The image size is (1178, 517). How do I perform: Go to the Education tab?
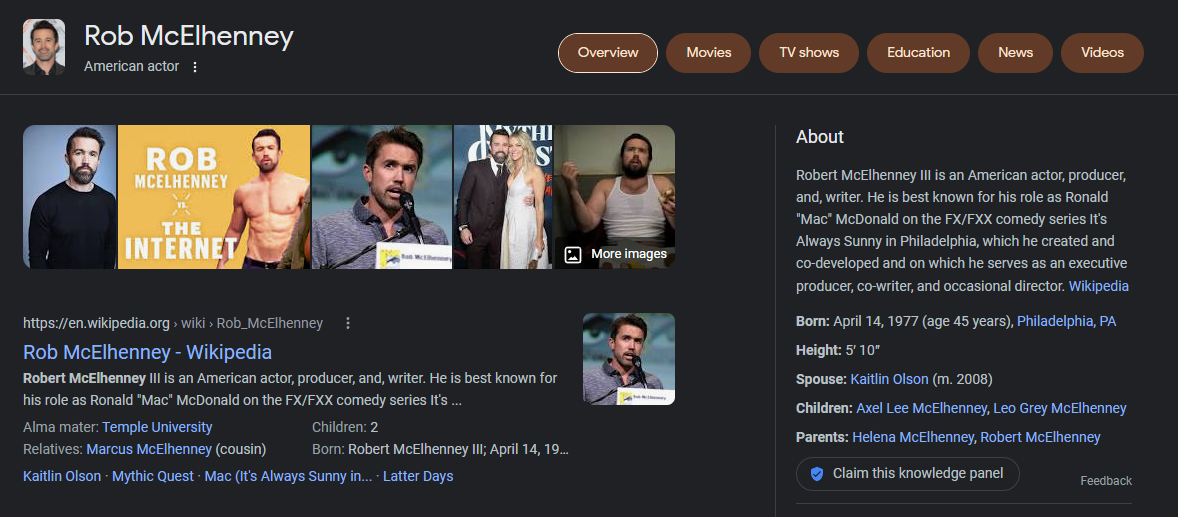click(918, 53)
